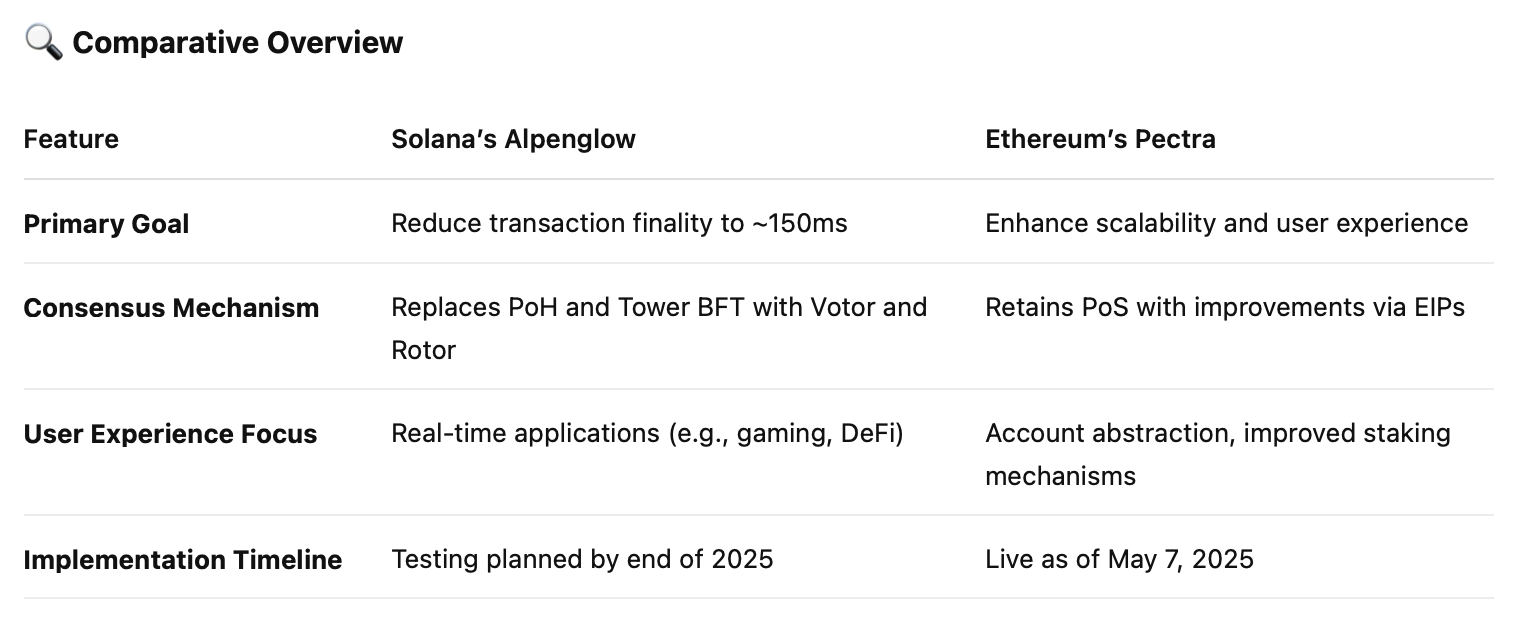The image size is (1522, 636).
Task: Click the Primary Goal row label
Action: [106, 224]
